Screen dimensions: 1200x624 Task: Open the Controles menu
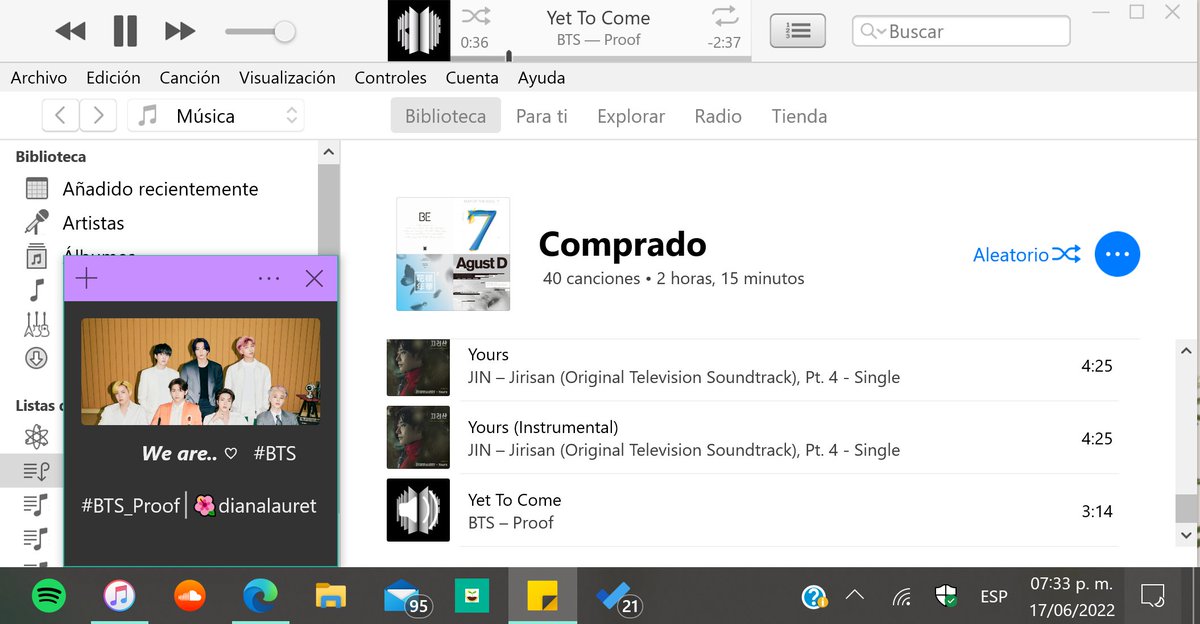[x=390, y=77]
